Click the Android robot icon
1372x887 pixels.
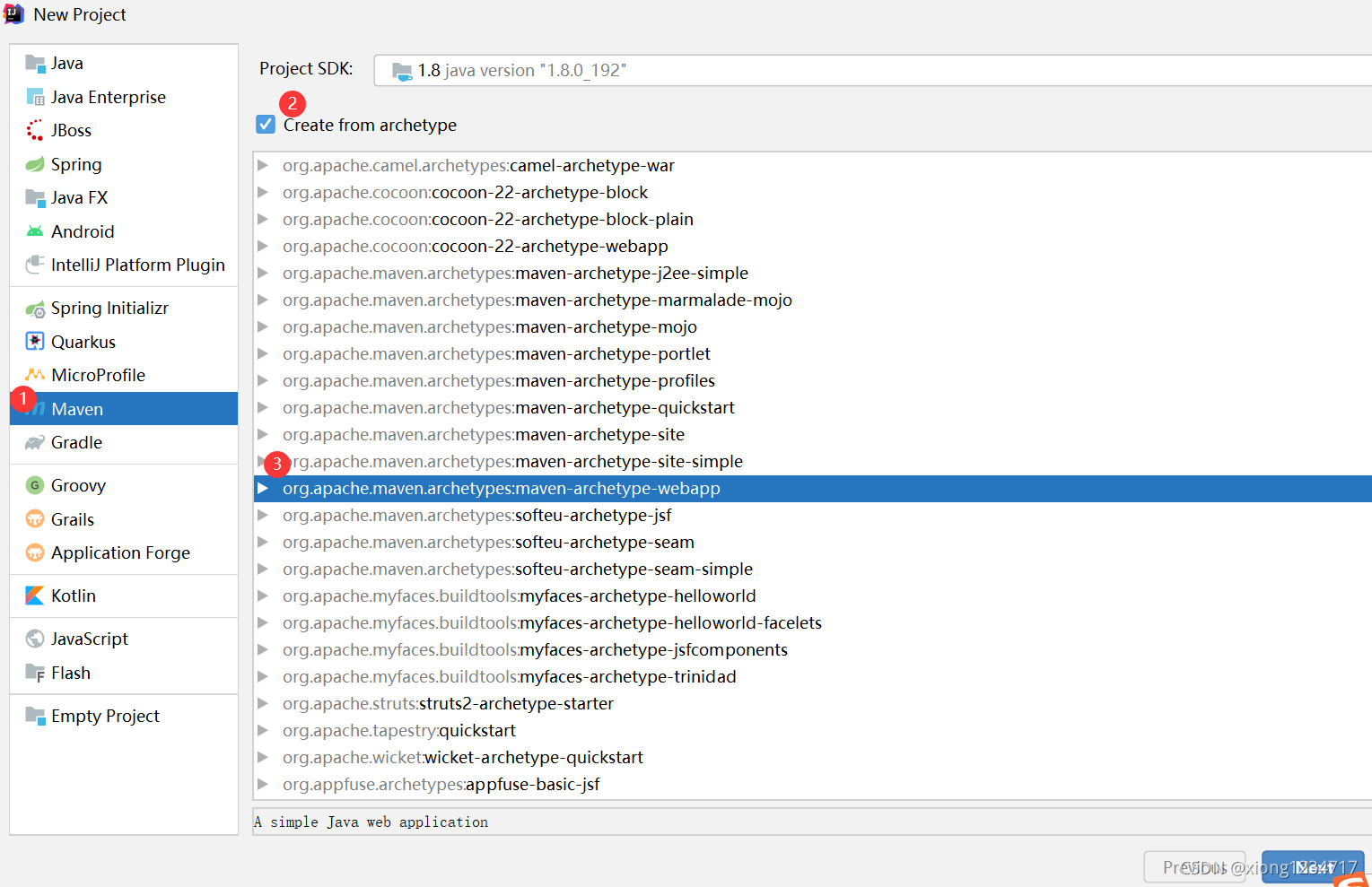coord(35,231)
